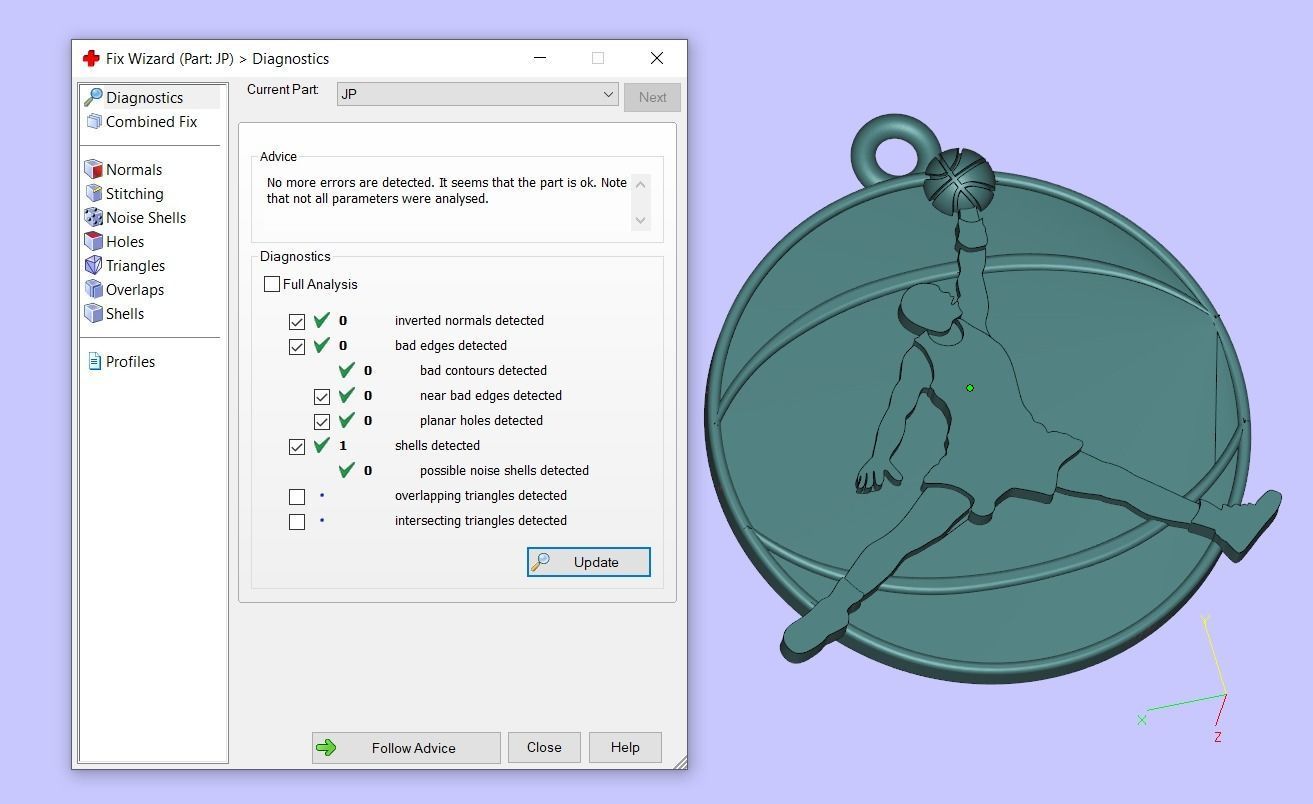Click the XYZ axis indicator in viewport
Viewport: 1313px width, 804px height.
click(1183, 680)
